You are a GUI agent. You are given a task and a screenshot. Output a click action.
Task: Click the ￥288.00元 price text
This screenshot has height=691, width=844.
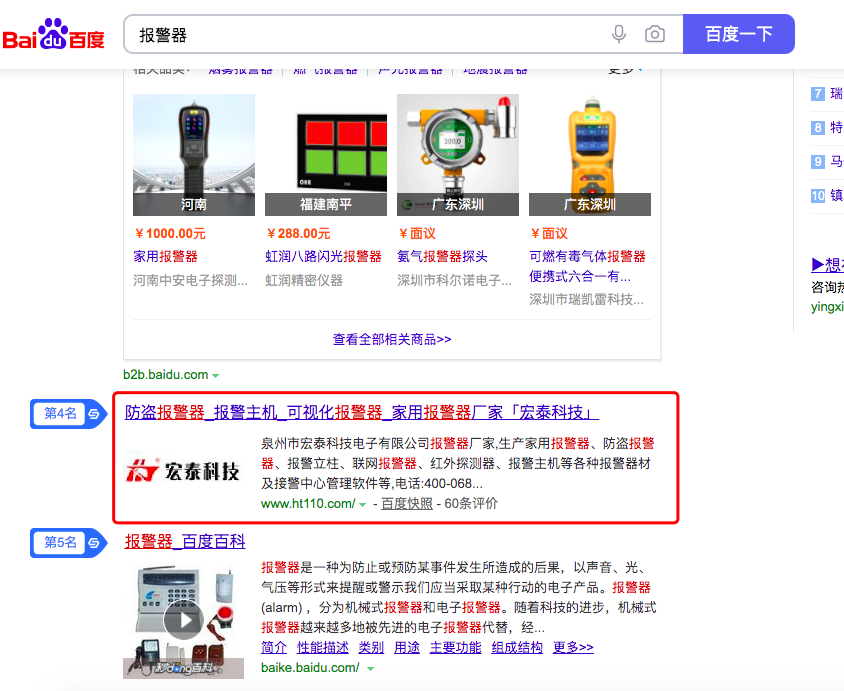tap(299, 233)
